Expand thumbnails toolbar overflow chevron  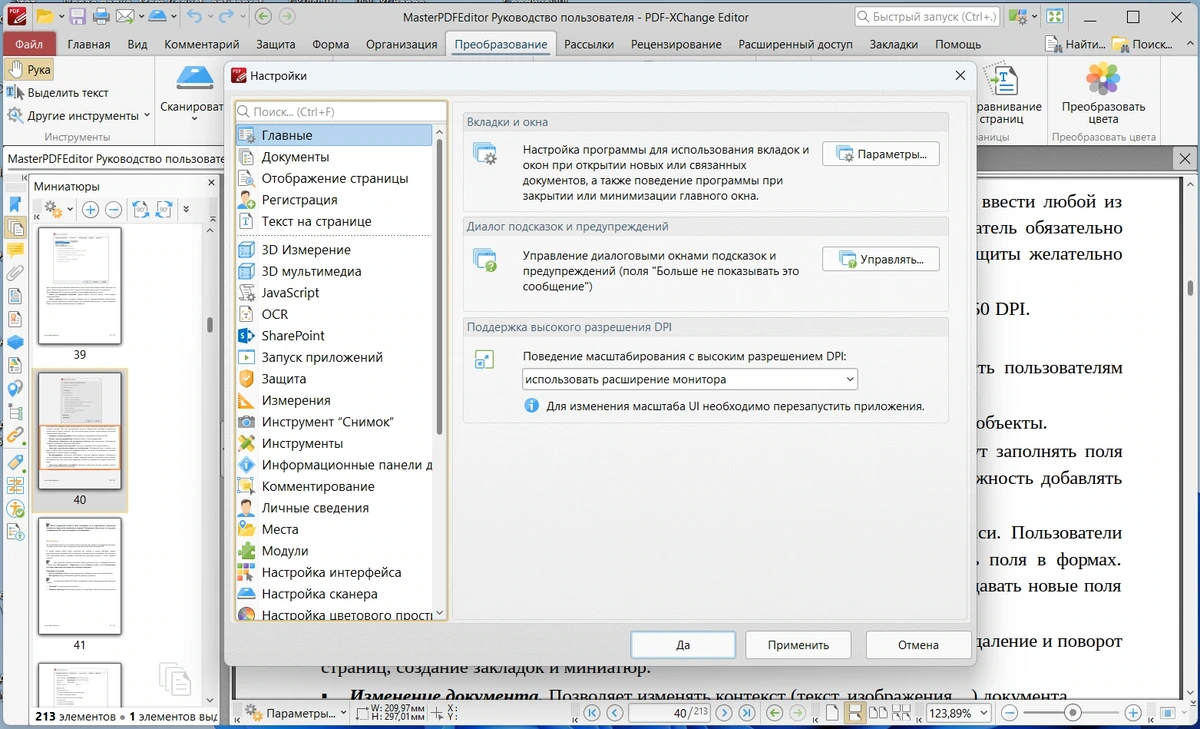click(x=186, y=210)
